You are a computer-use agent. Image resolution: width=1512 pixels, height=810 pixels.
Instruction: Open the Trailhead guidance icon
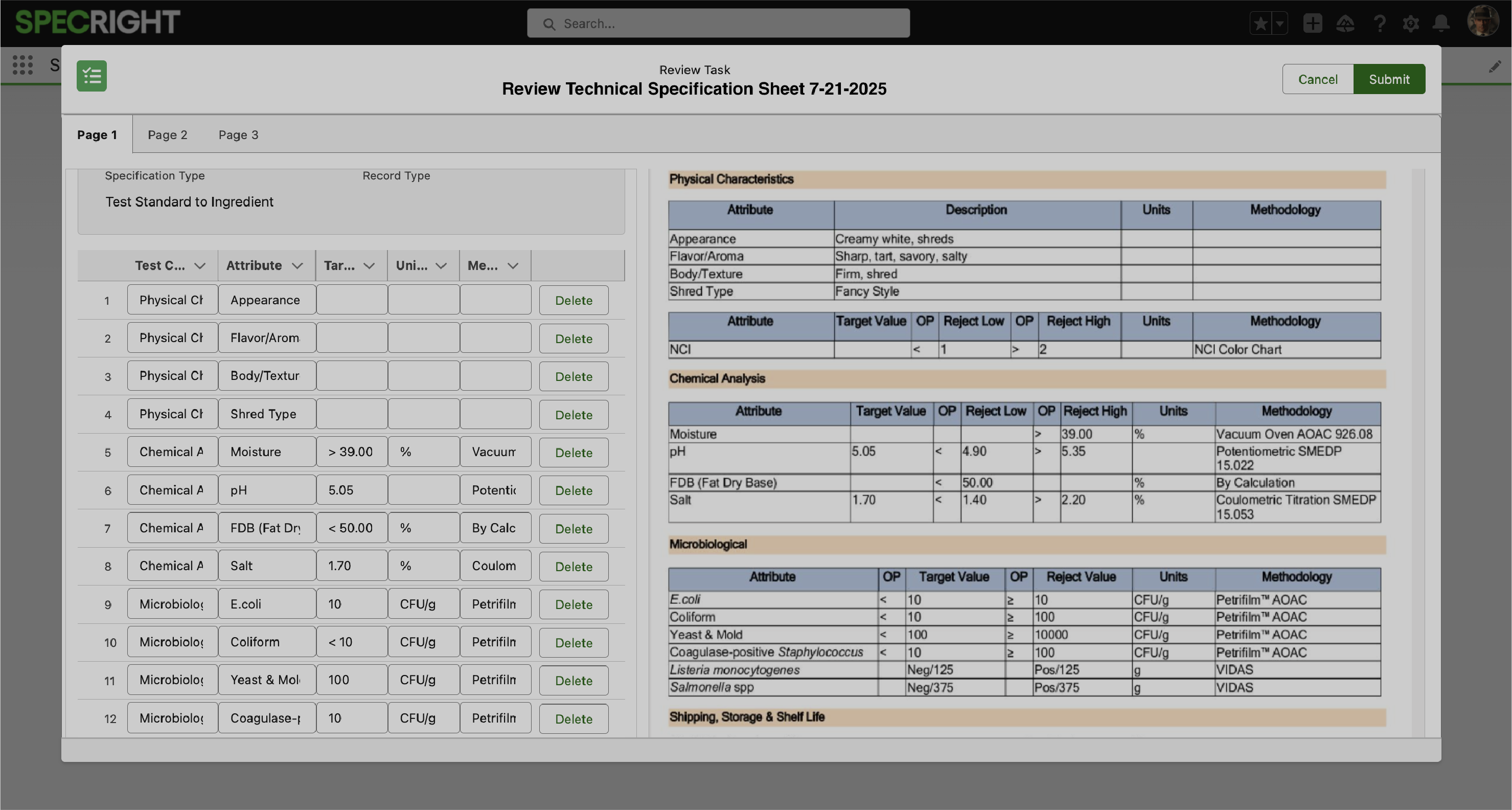click(x=1345, y=24)
